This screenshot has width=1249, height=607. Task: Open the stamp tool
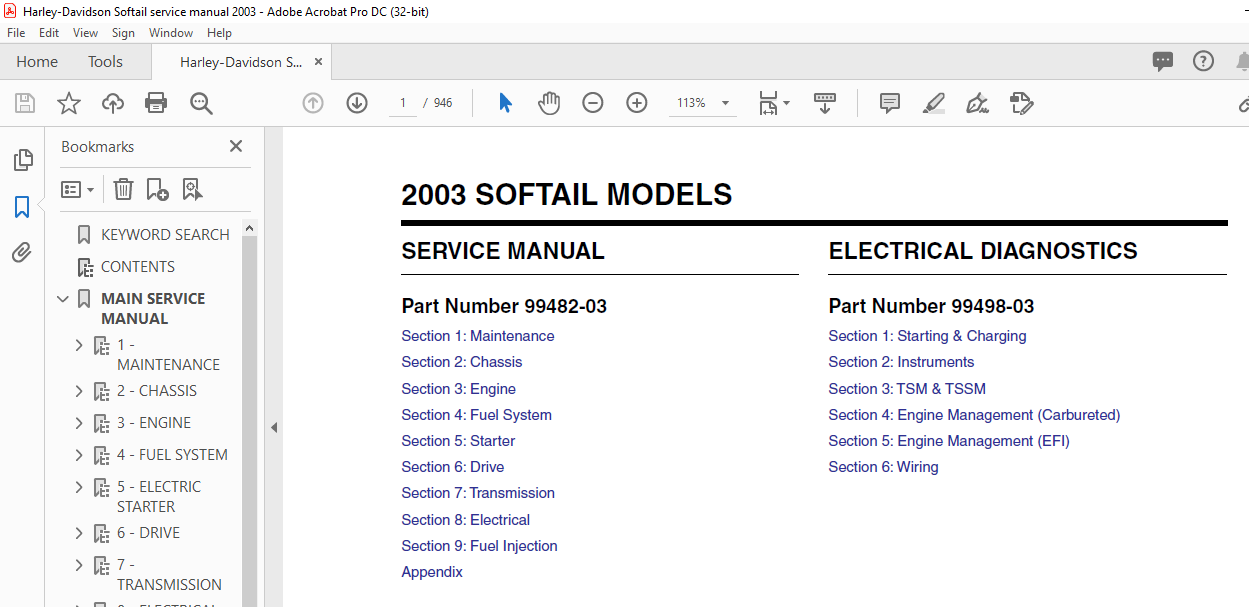tap(1021, 103)
